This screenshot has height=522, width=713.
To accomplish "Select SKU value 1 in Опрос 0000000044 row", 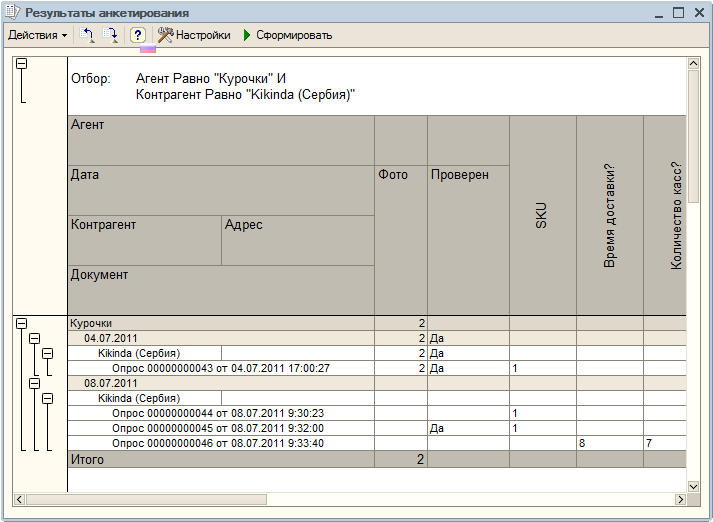I will click(543, 413).
